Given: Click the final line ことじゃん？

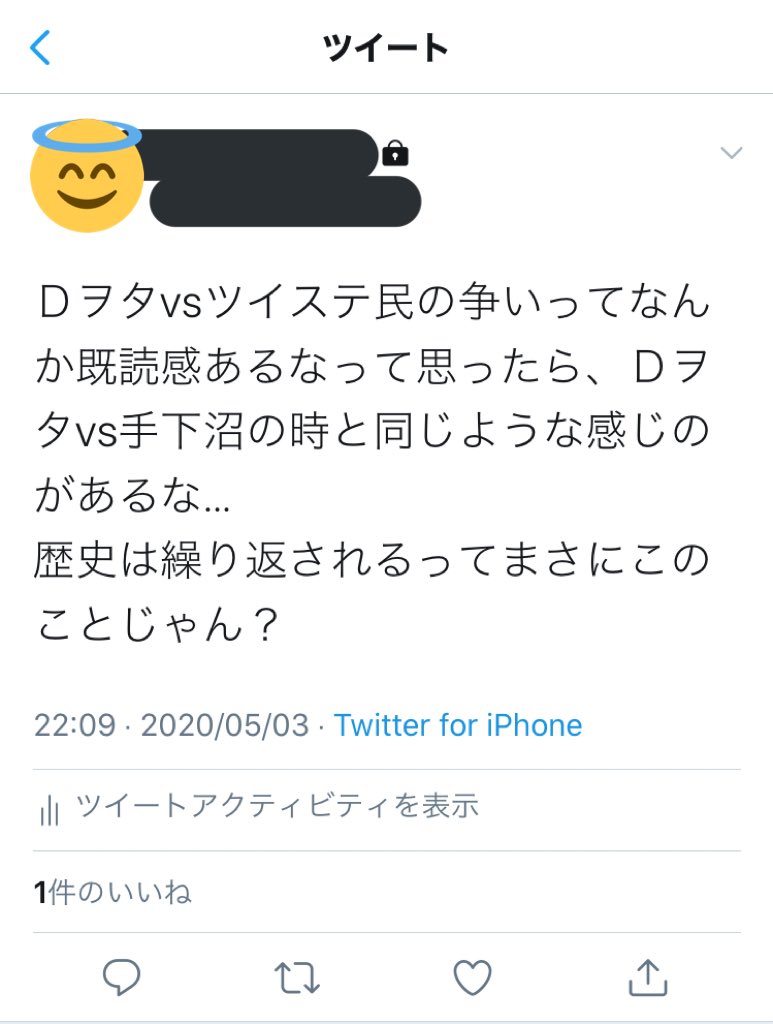Looking at the screenshot, I should [x=158, y=625].
